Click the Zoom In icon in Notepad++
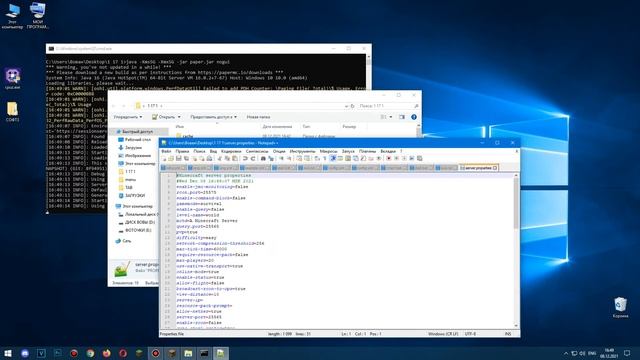This screenshot has height=360, width=640. pyautogui.click(x=281, y=158)
